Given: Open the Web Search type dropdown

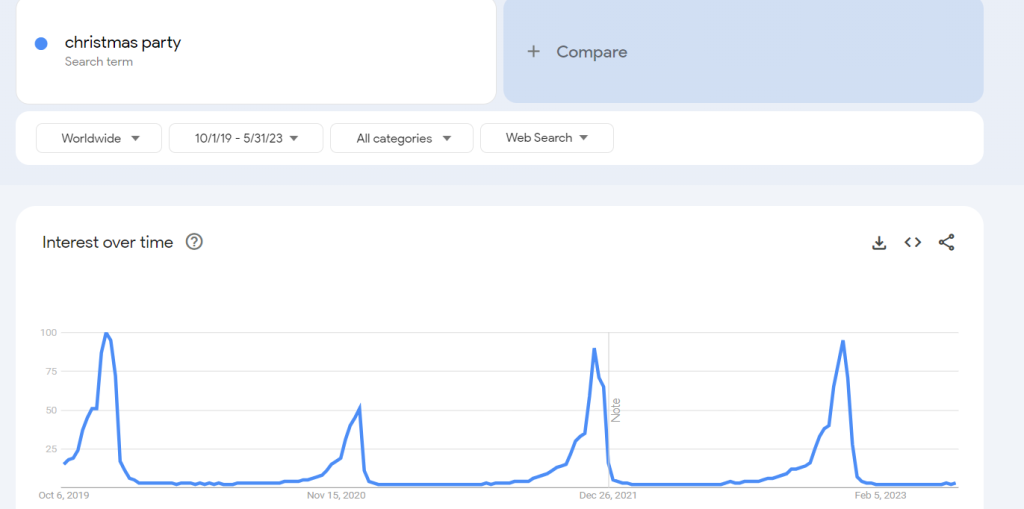Looking at the screenshot, I should pyautogui.click(x=547, y=138).
